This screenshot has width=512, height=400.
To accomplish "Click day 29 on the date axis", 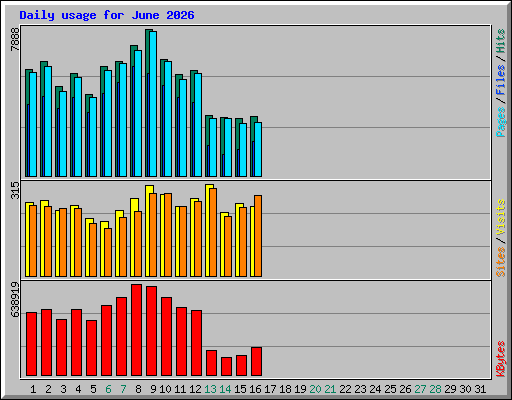I will [450, 389].
